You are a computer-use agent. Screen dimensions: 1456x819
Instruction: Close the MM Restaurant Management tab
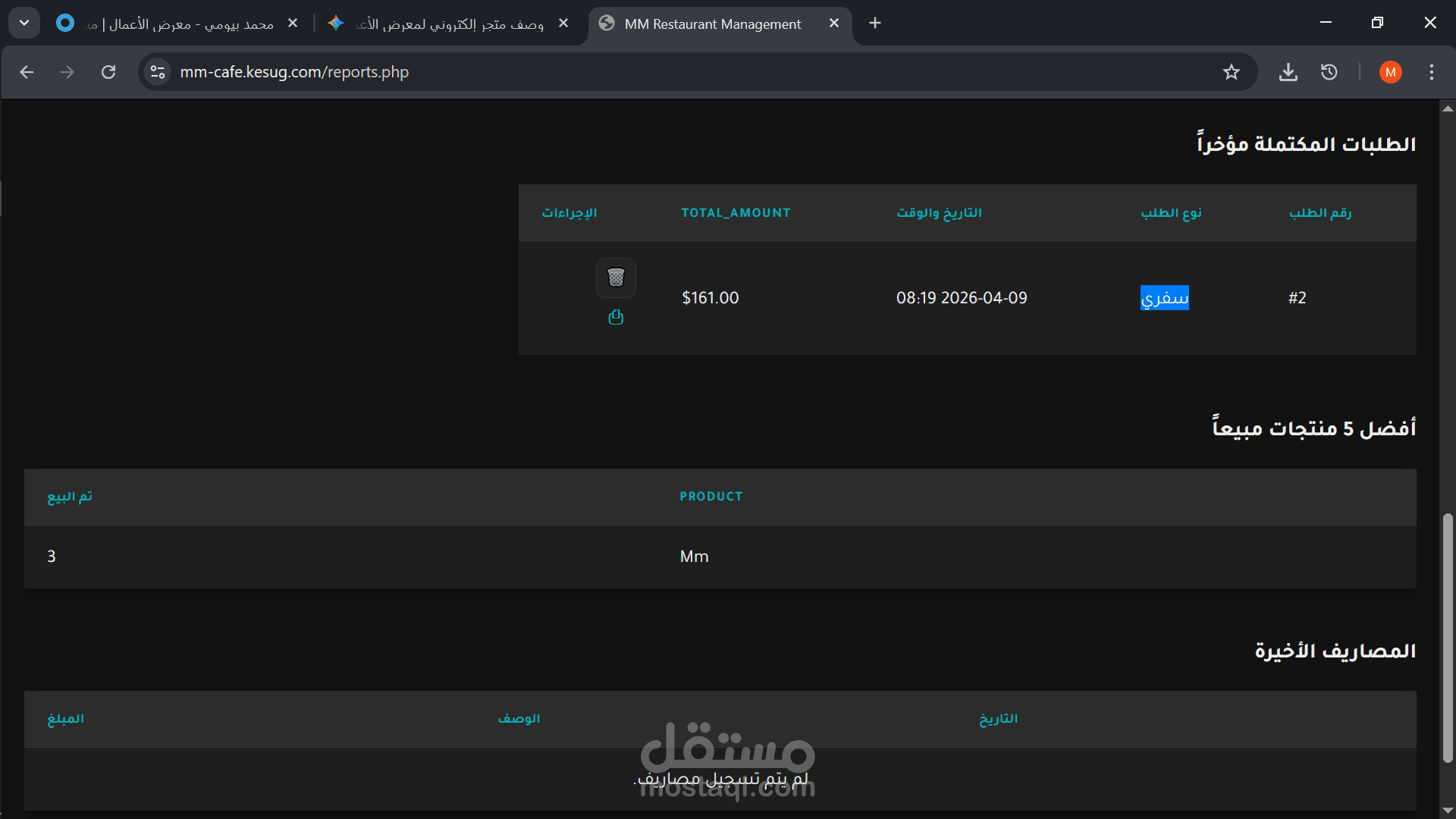[833, 24]
